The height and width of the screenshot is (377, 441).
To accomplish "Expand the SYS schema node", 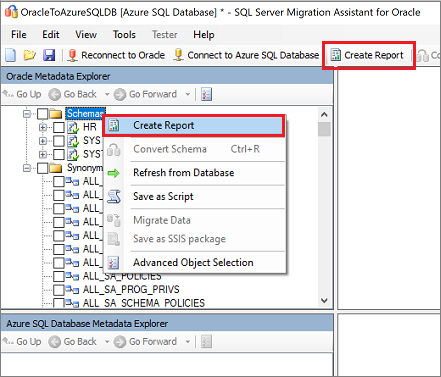I will [x=43, y=141].
